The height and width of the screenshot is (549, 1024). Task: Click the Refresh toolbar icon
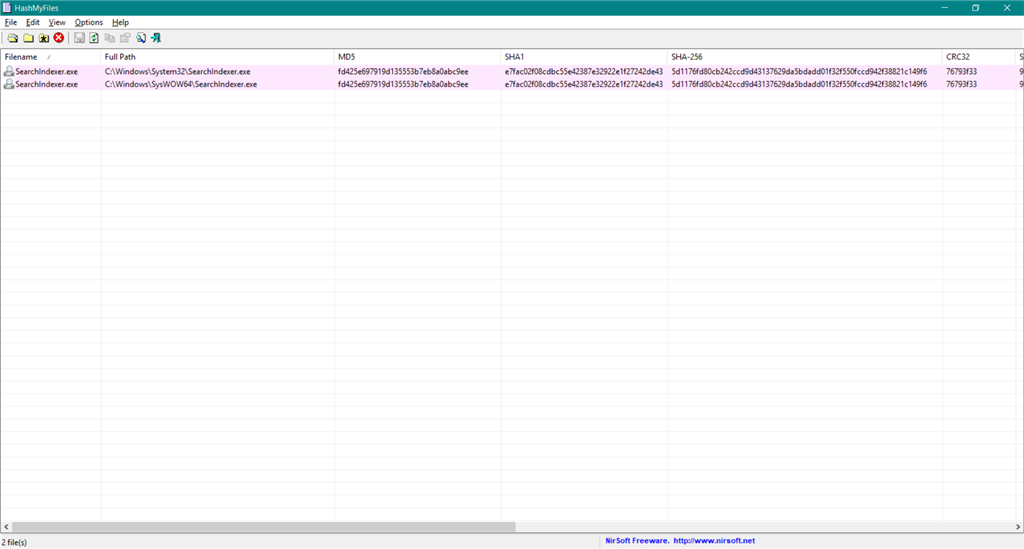pyautogui.click(x=94, y=38)
